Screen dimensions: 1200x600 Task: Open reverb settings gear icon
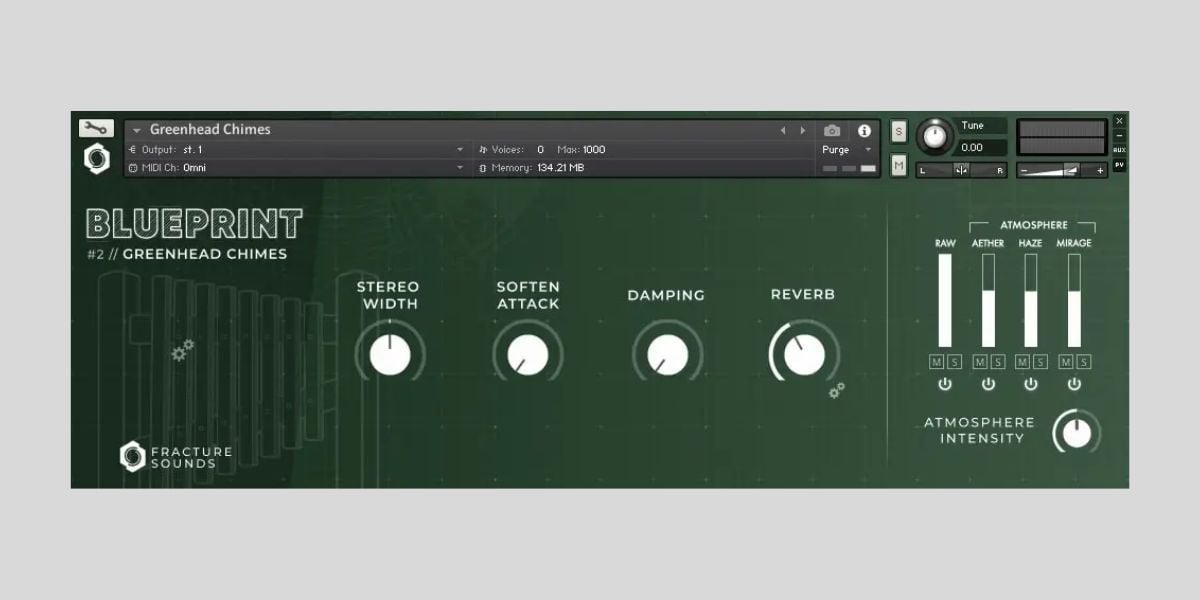click(837, 390)
